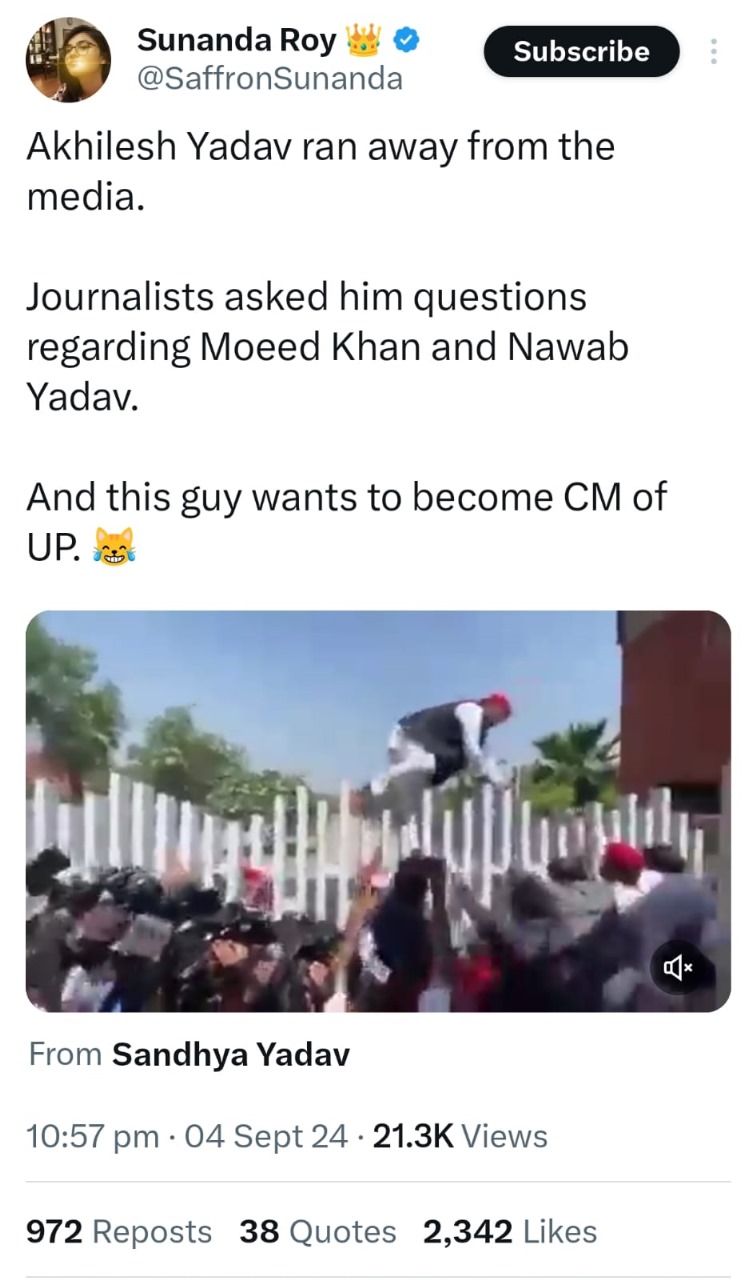The image size is (756, 1280).
Task: View the 972 Reposts list
Action: [119, 1232]
